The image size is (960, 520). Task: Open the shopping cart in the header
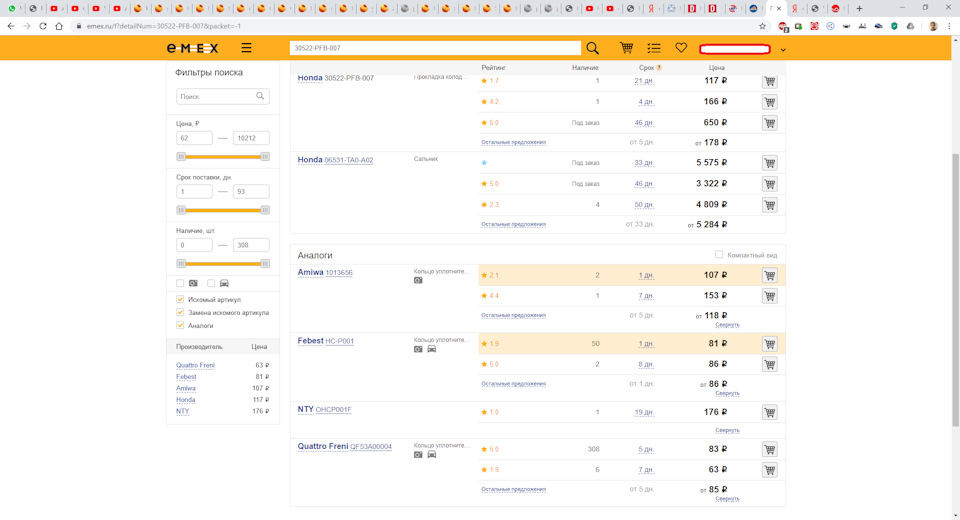click(x=626, y=48)
